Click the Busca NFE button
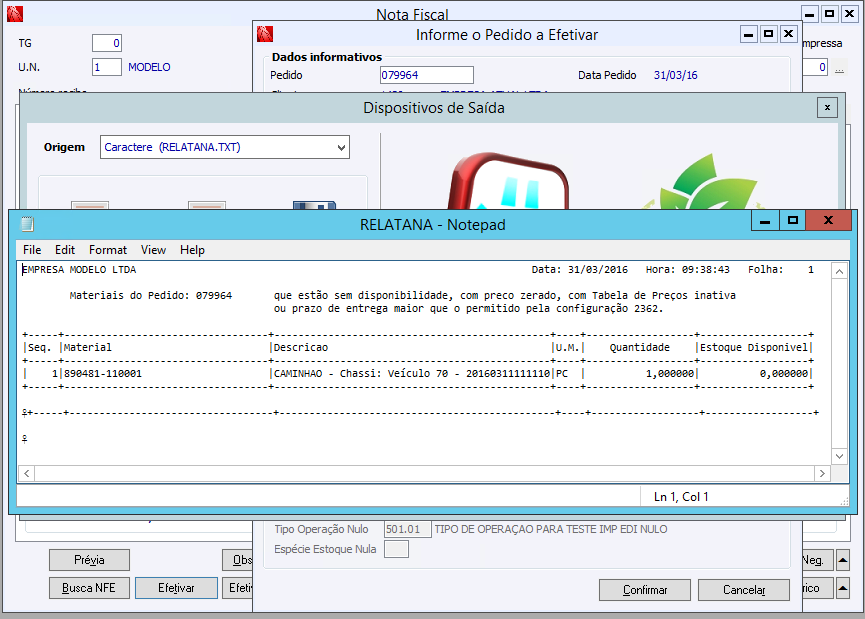This screenshot has height=619, width=865. click(x=89, y=588)
